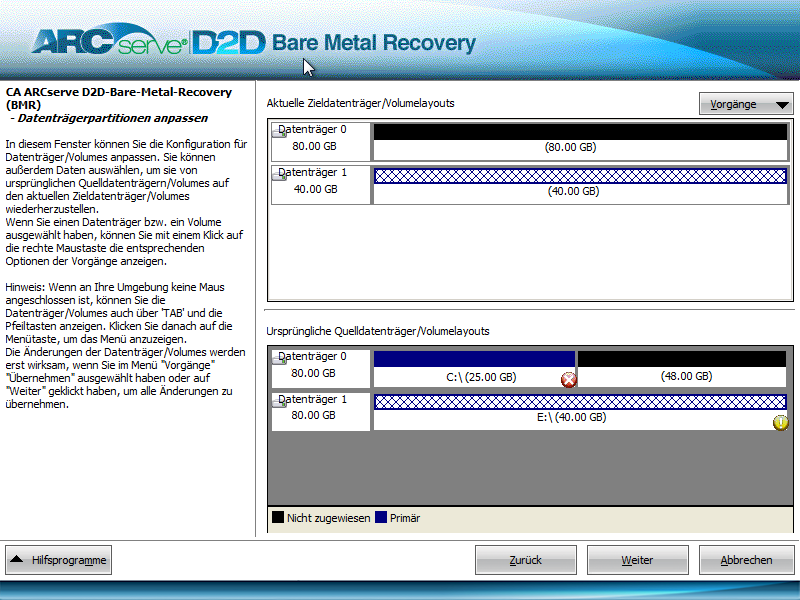Click the yellow warning icon on E:\ volume
Screen dimensions: 800x600
tap(781, 422)
